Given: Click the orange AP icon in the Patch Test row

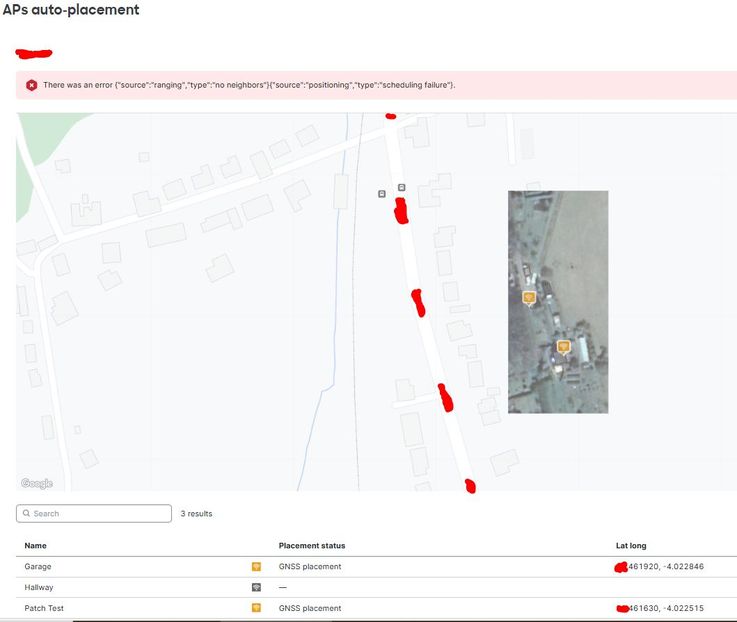Looking at the screenshot, I should 256,608.
